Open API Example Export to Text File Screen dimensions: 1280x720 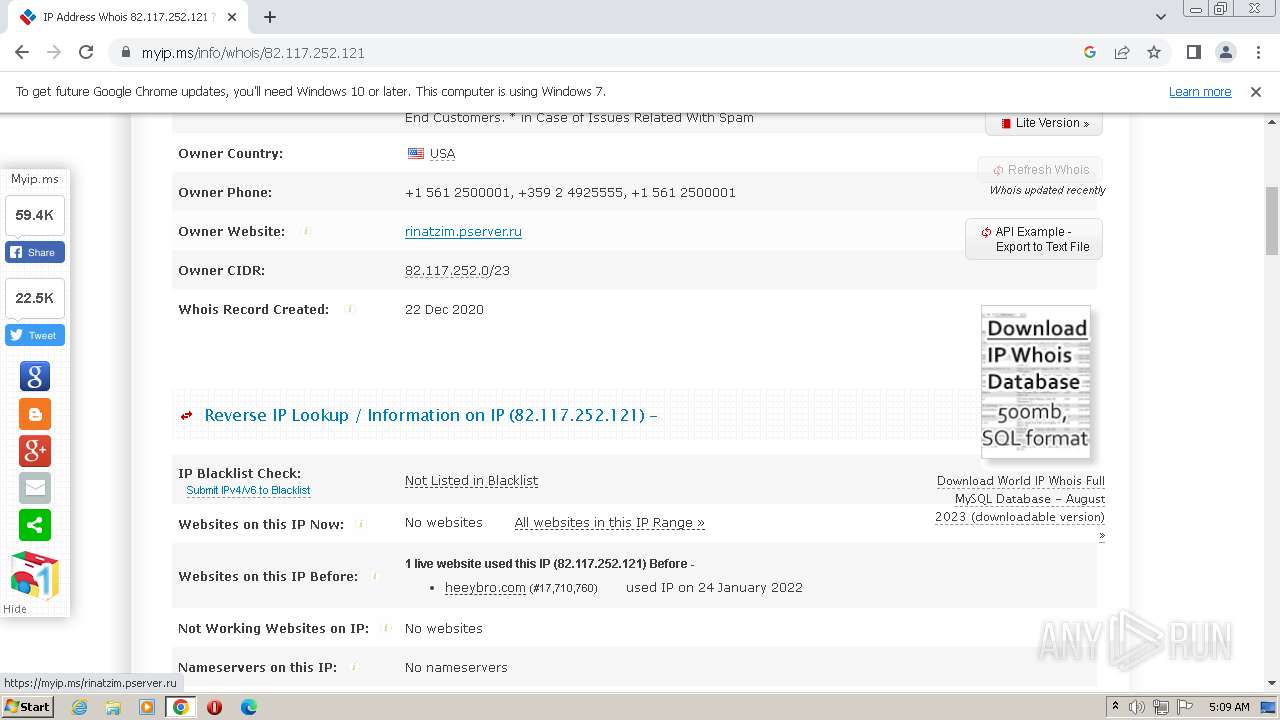coord(1034,239)
